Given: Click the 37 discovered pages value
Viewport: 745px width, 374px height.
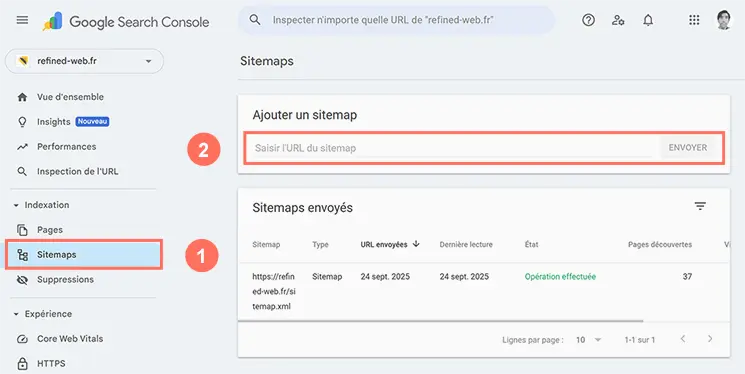Looking at the screenshot, I should point(687,277).
